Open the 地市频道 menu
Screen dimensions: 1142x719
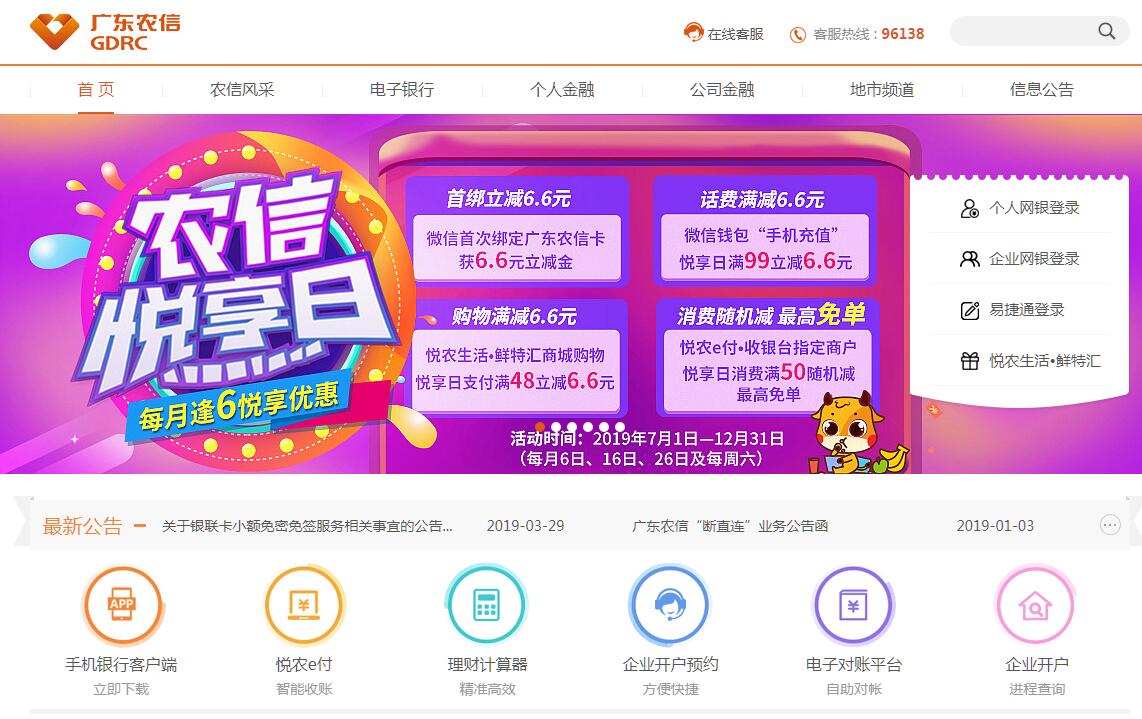pos(882,90)
